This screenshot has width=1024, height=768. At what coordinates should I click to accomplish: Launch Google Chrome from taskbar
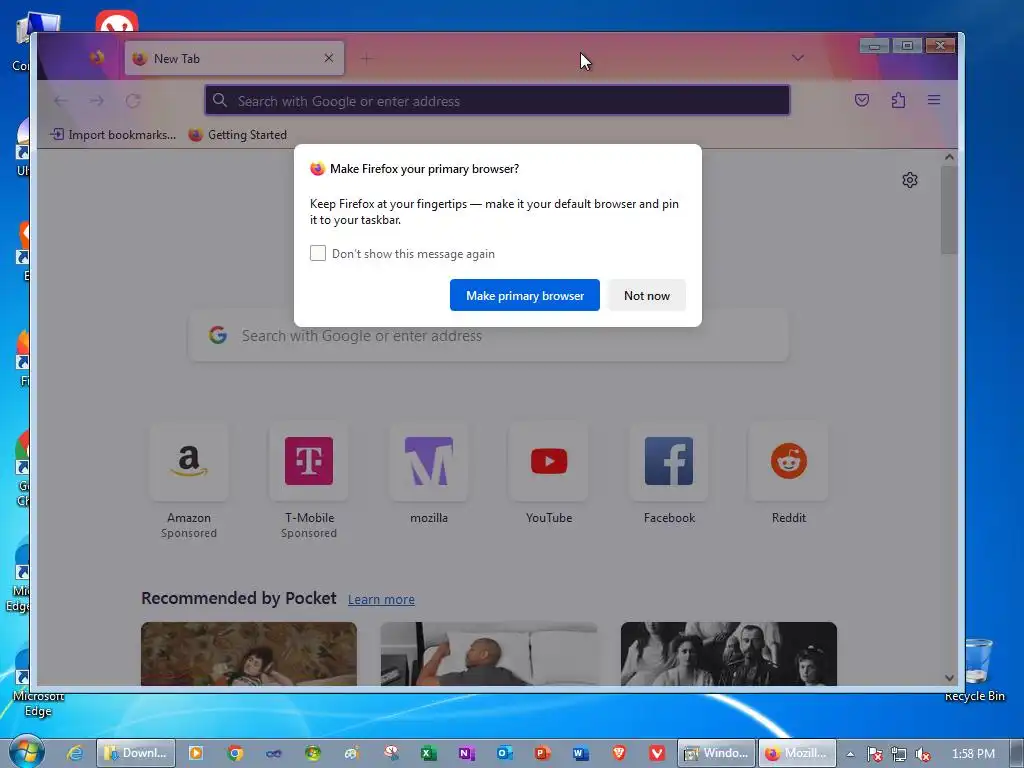tap(235, 753)
